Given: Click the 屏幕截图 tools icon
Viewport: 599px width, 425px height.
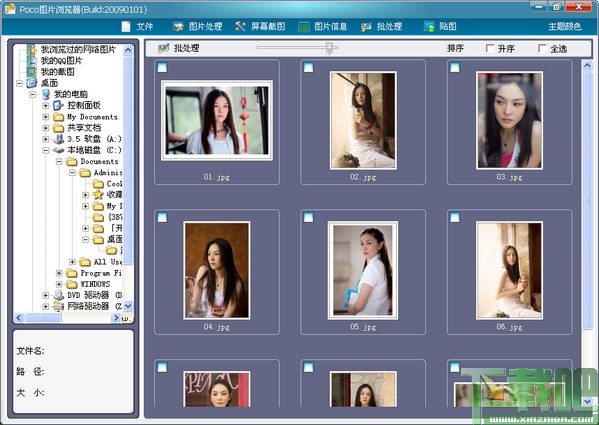Looking at the screenshot, I should coord(240,26).
